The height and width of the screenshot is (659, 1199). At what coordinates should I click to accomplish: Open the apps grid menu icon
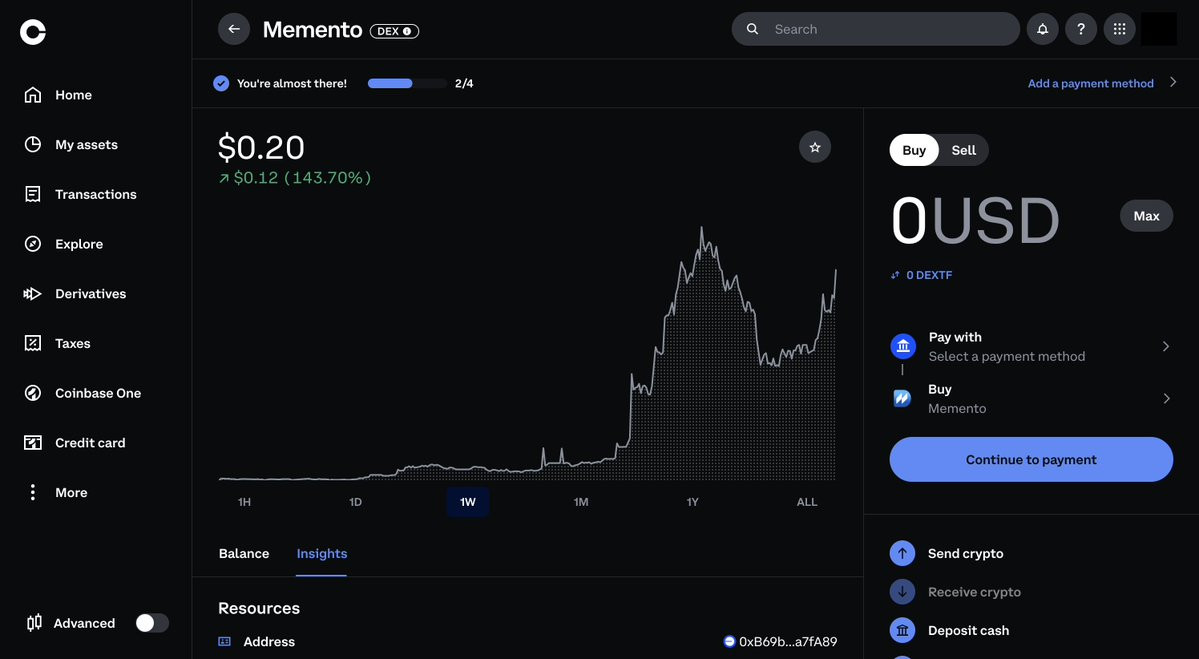[1119, 29]
